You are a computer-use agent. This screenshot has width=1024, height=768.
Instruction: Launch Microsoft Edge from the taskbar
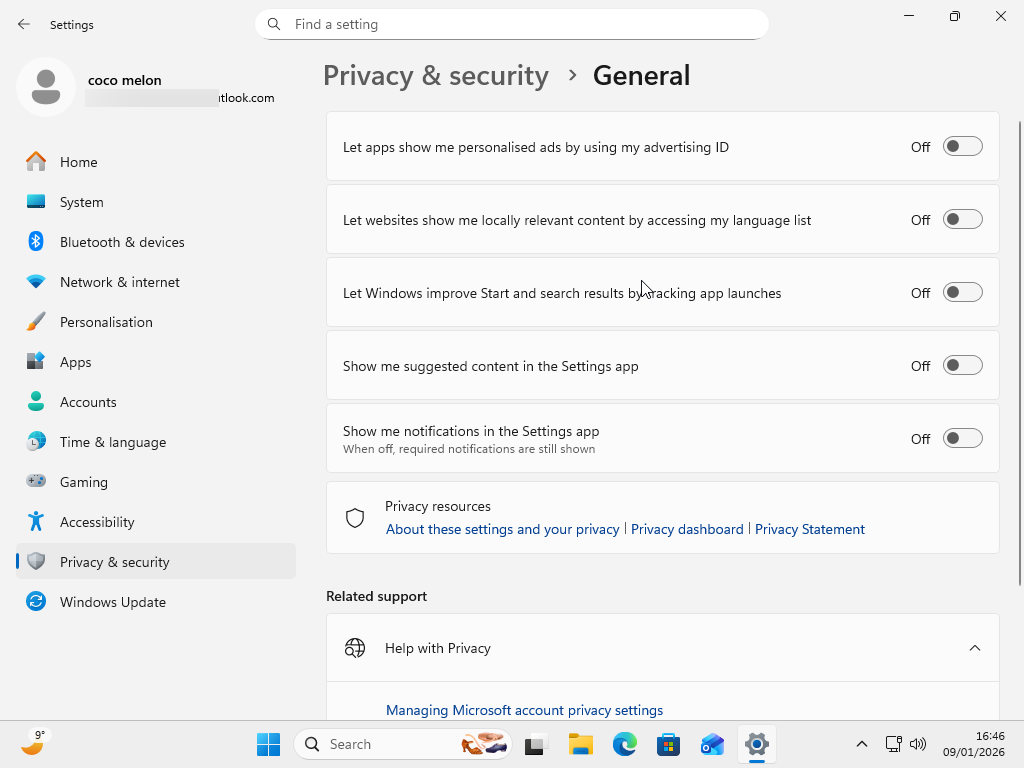point(624,744)
